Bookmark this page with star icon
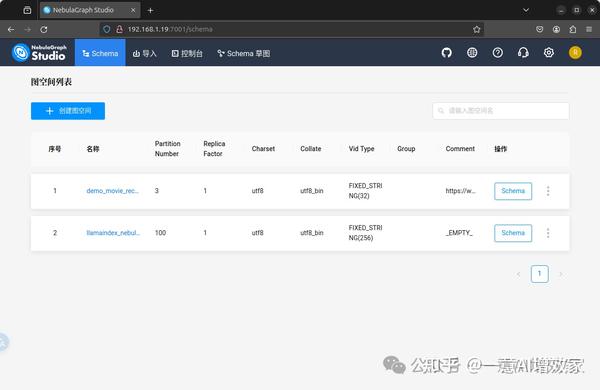The width and height of the screenshot is (600, 390). (476, 29)
